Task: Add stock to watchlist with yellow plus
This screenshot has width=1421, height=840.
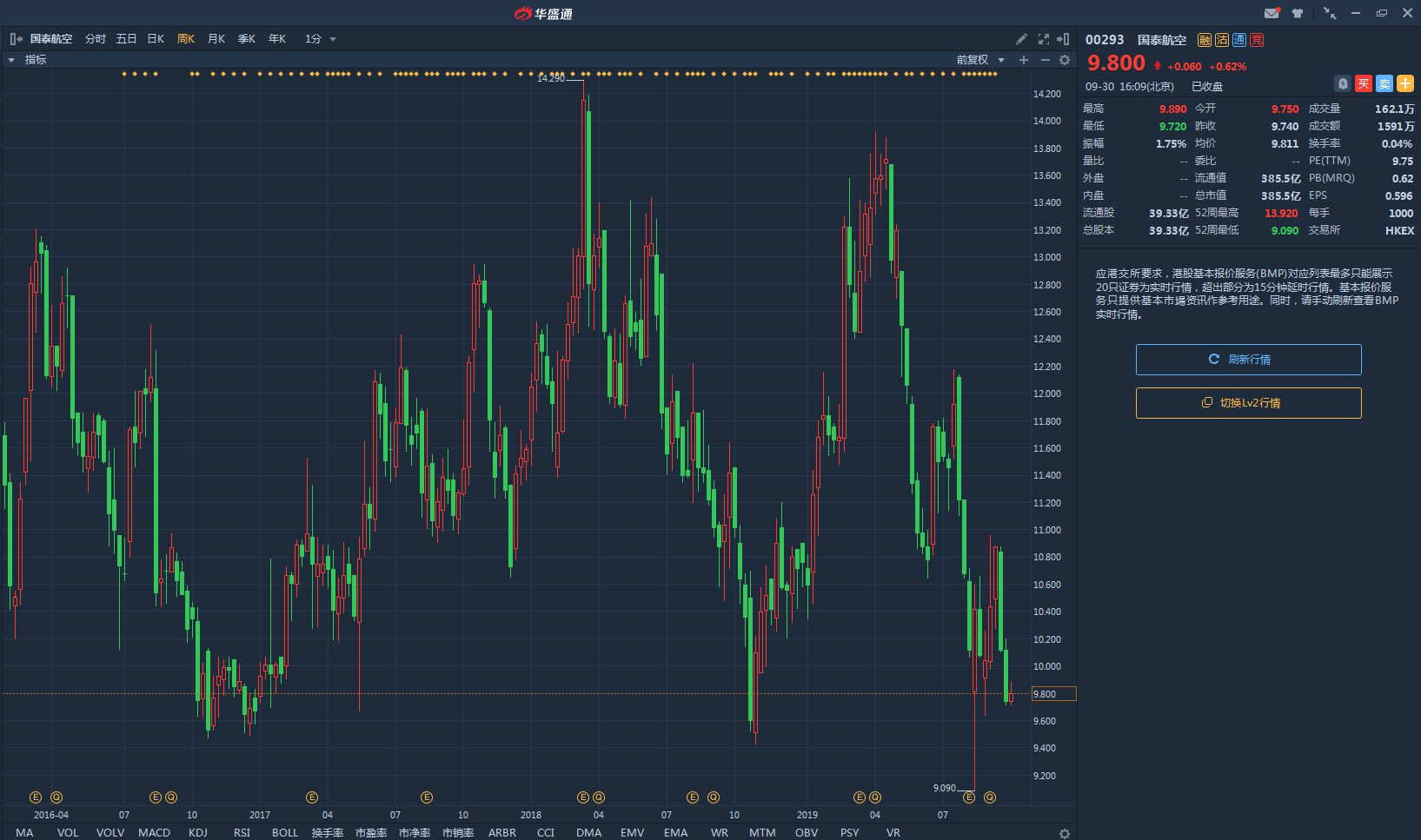Action: click(1405, 83)
